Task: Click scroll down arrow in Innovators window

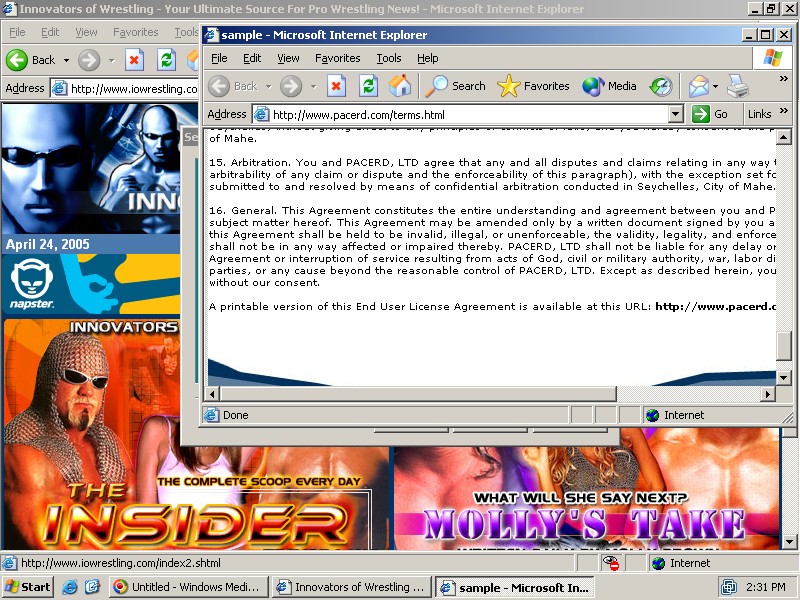Action: (x=789, y=542)
